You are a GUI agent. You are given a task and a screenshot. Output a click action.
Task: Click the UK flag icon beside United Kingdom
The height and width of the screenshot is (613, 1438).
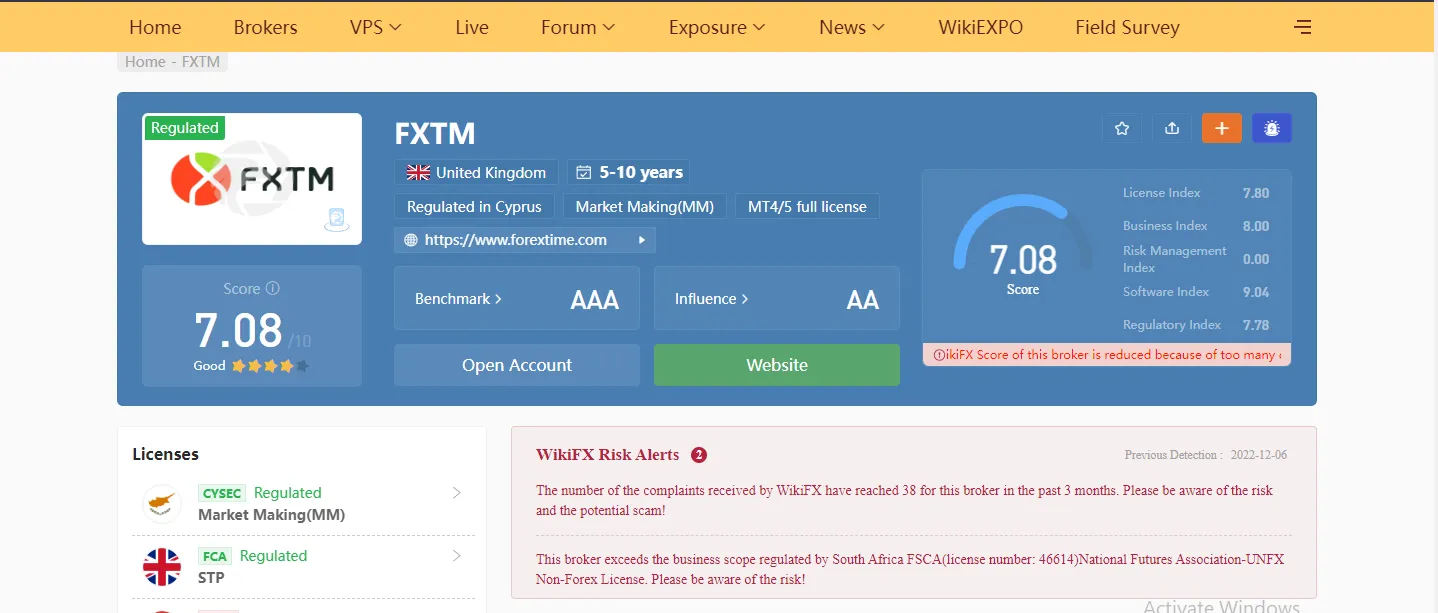[x=418, y=173]
